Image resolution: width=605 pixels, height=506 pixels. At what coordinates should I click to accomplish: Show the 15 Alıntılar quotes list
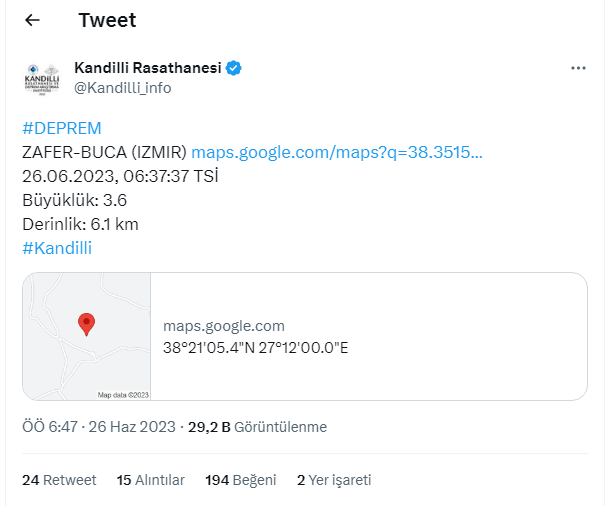tap(151, 480)
